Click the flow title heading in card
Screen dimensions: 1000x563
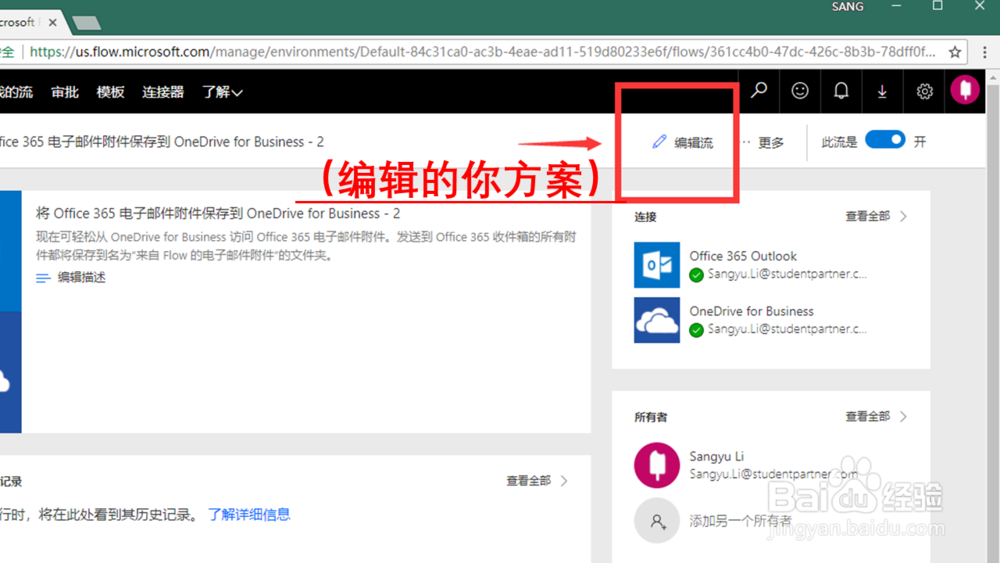[218, 214]
